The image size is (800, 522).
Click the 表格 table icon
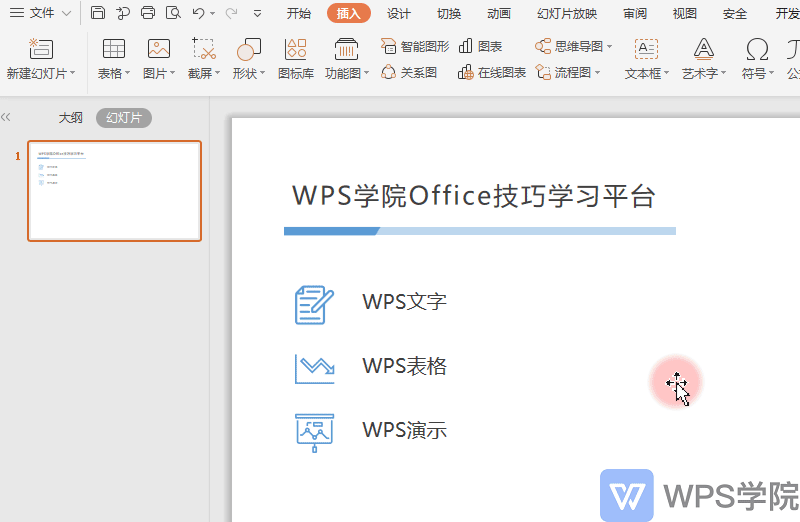[x=113, y=49]
